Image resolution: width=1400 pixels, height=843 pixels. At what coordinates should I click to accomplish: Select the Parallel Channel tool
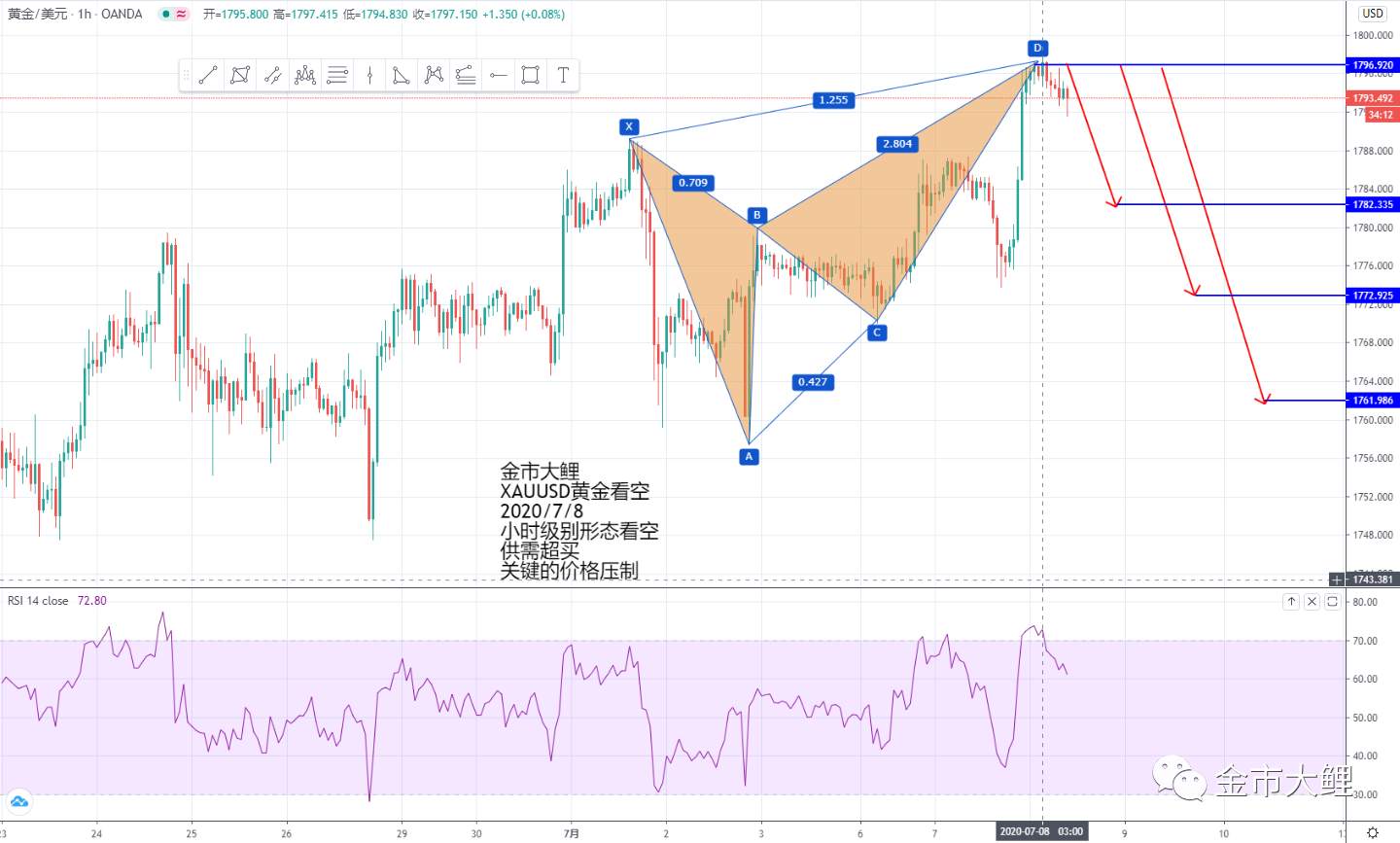(x=272, y=75)
